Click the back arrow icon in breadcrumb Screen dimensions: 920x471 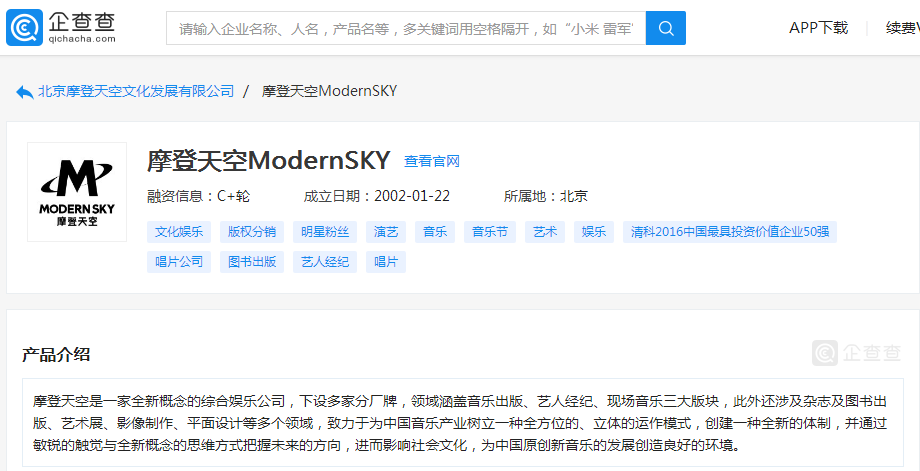[25, 92]
